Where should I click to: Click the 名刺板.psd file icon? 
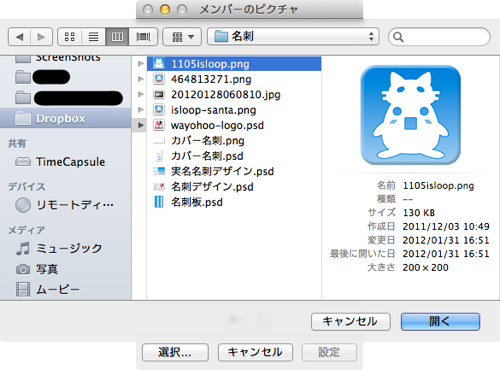[159, 202]
